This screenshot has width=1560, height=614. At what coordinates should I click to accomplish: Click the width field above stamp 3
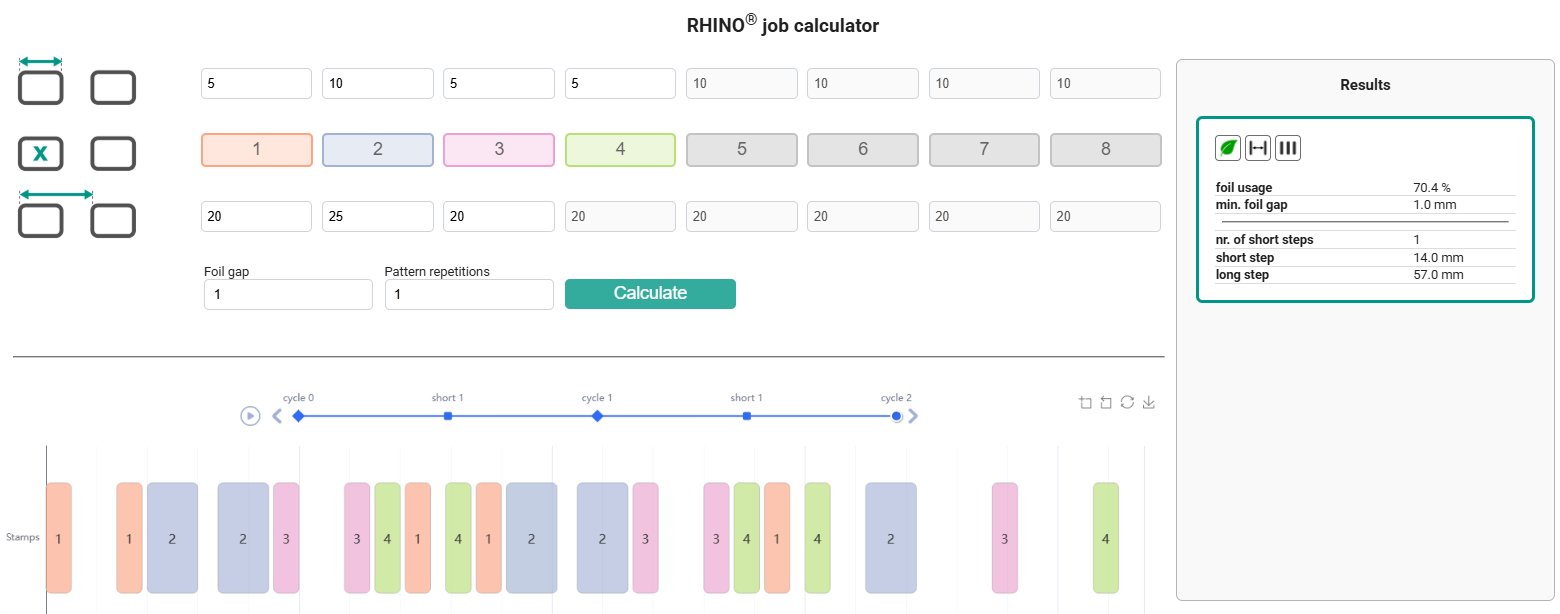[x=499, y=84]
